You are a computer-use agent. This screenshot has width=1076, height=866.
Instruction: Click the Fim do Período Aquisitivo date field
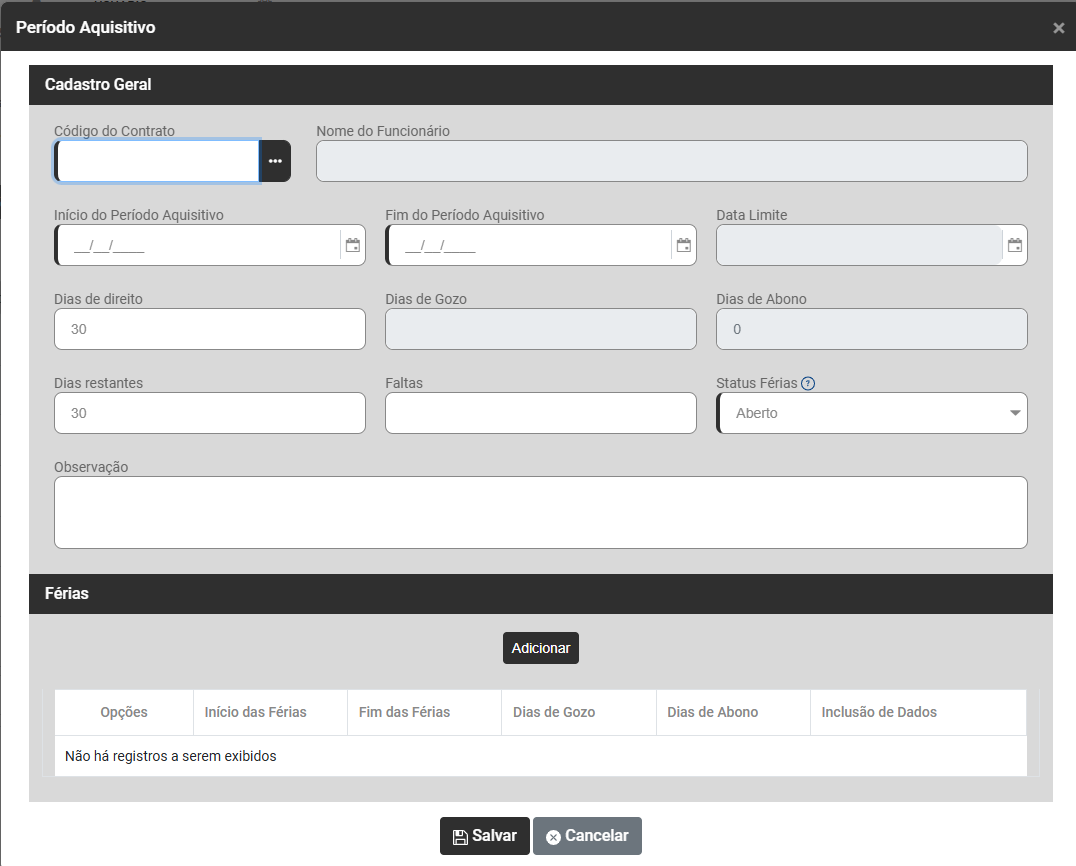pos(528,245)
